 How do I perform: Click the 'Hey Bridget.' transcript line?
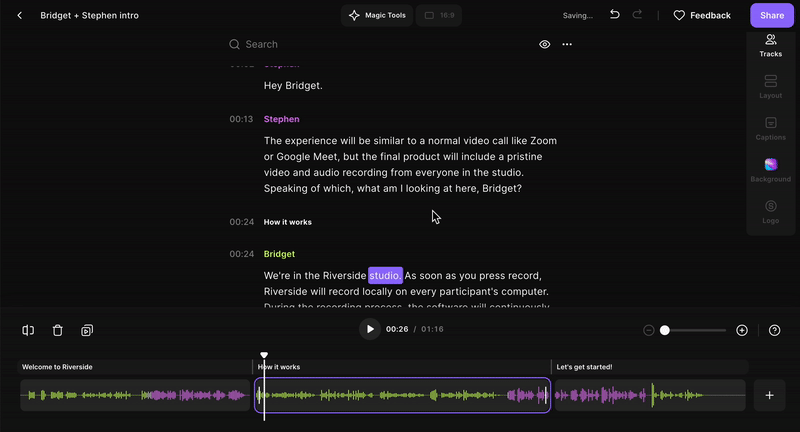(x=293, y=85)
